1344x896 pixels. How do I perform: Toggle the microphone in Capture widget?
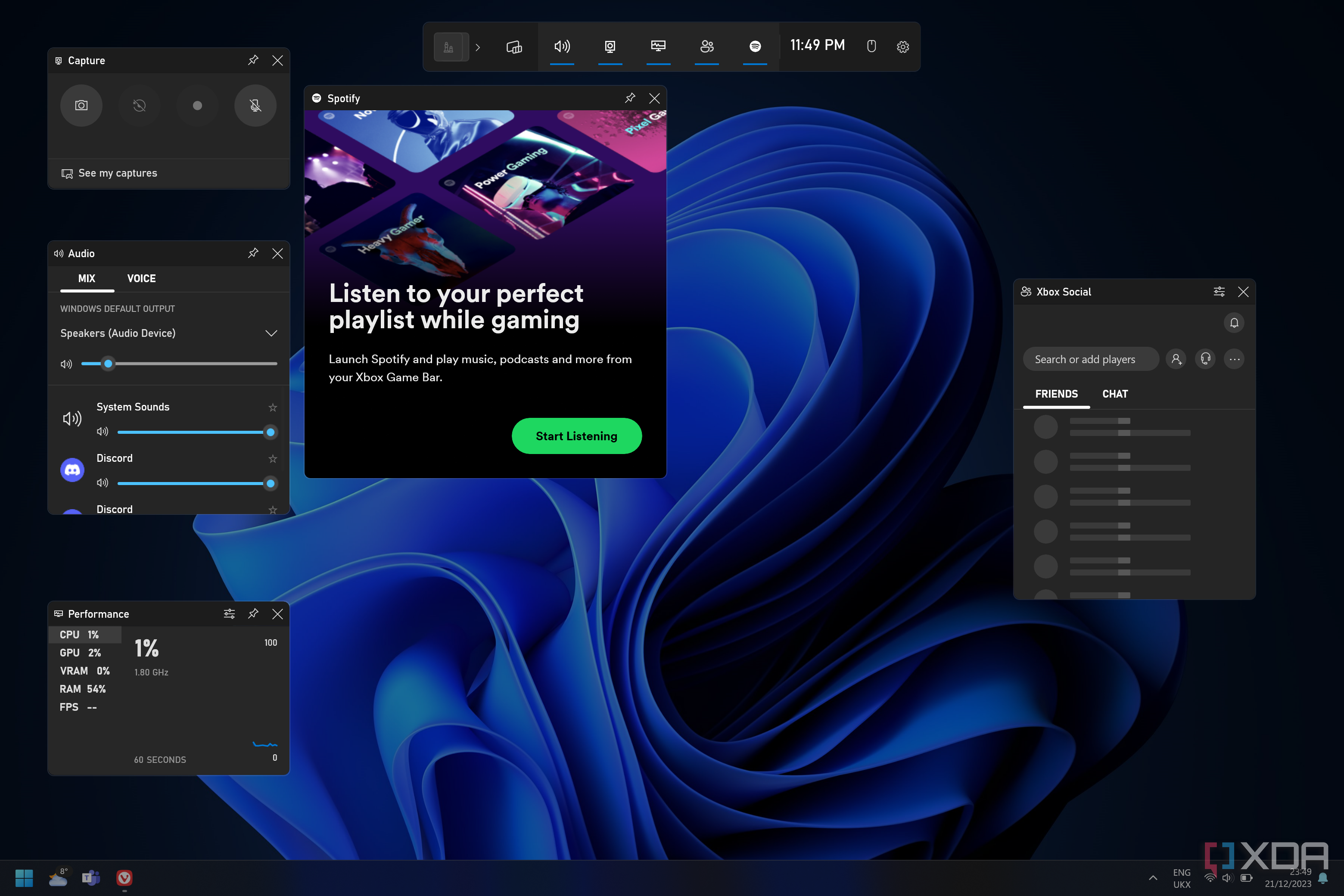pyautogui.click(x=255, y=106)
